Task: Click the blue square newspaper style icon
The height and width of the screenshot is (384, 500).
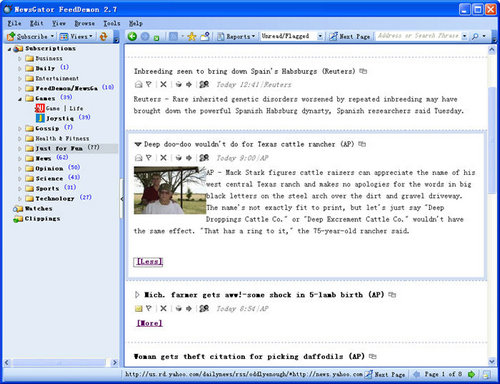Action: pos(173,36)
